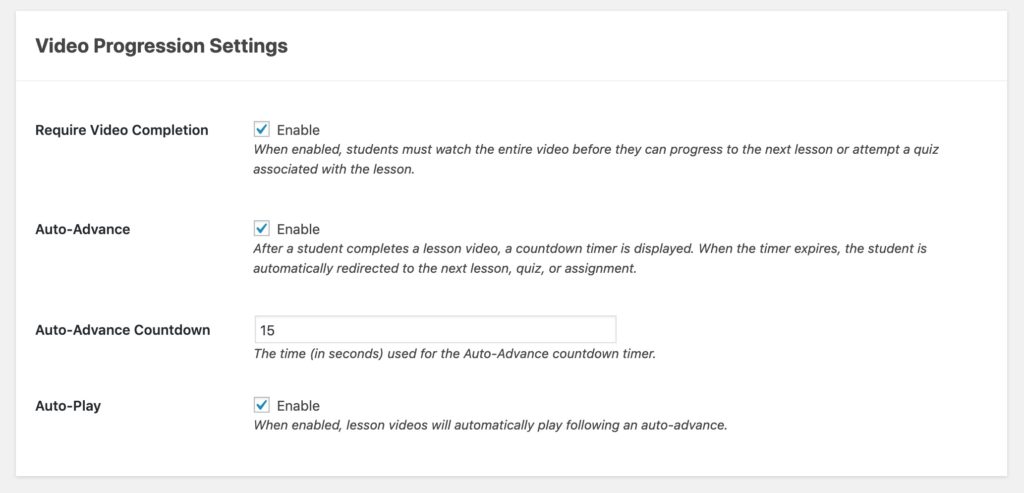Click the Auto-Advance Countdown setting label
Image resolution: width=1024 pixels, height=493 pixels.
(x=123, y=330)
